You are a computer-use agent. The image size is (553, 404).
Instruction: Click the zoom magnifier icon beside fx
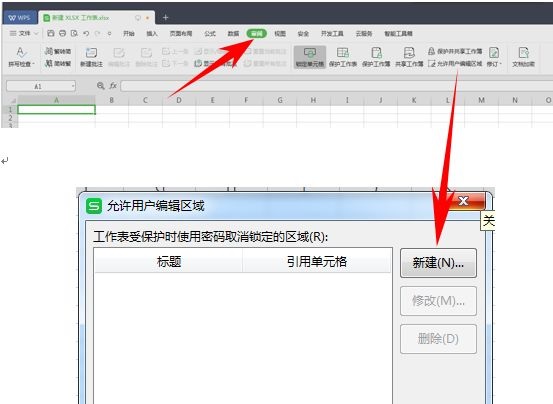coord(101,86)
